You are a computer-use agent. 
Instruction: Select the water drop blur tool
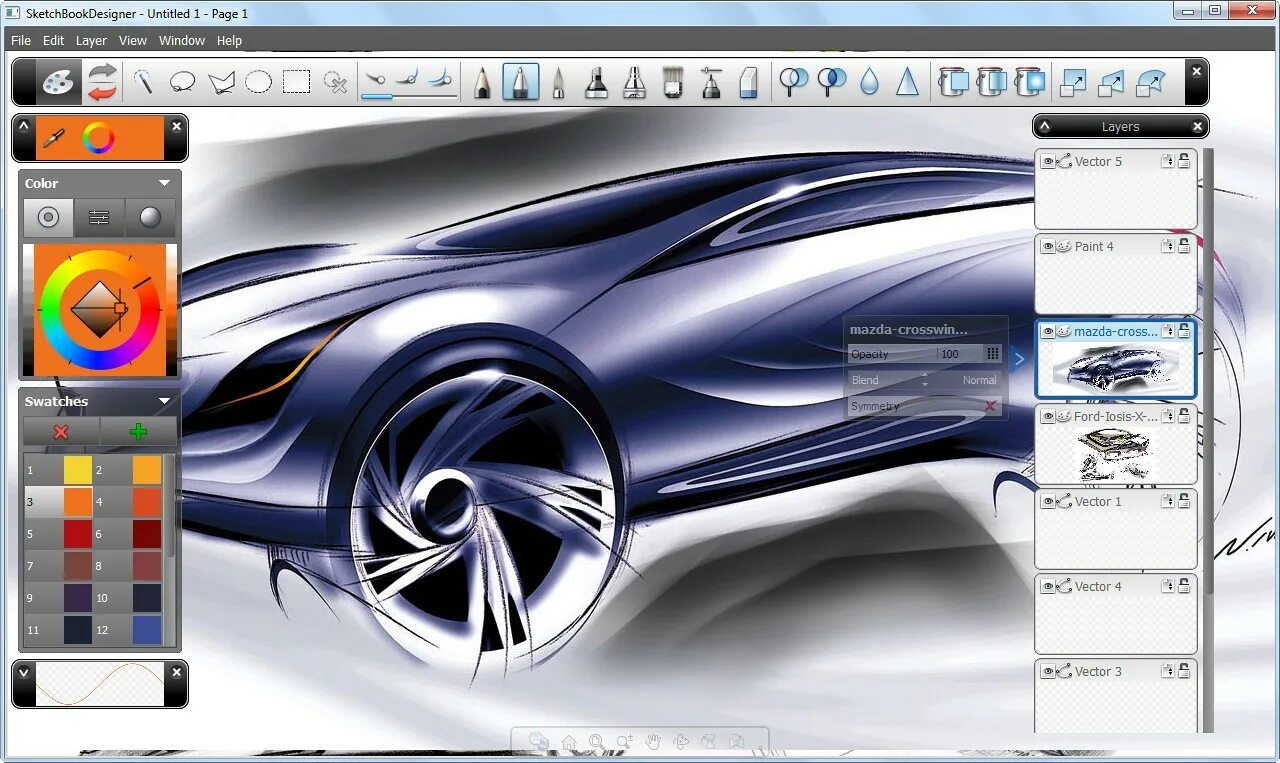coord(869,82)
